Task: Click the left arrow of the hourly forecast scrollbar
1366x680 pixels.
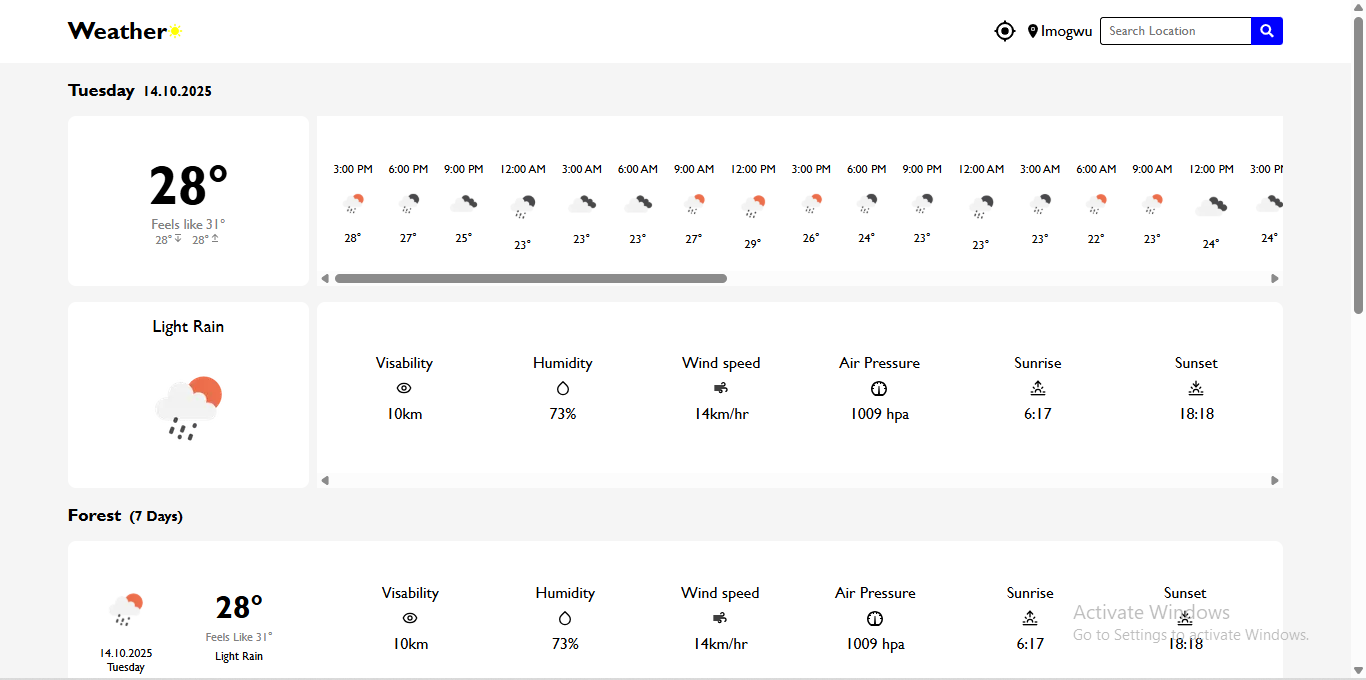Action: pyautogui.click(x=325, y=278)
